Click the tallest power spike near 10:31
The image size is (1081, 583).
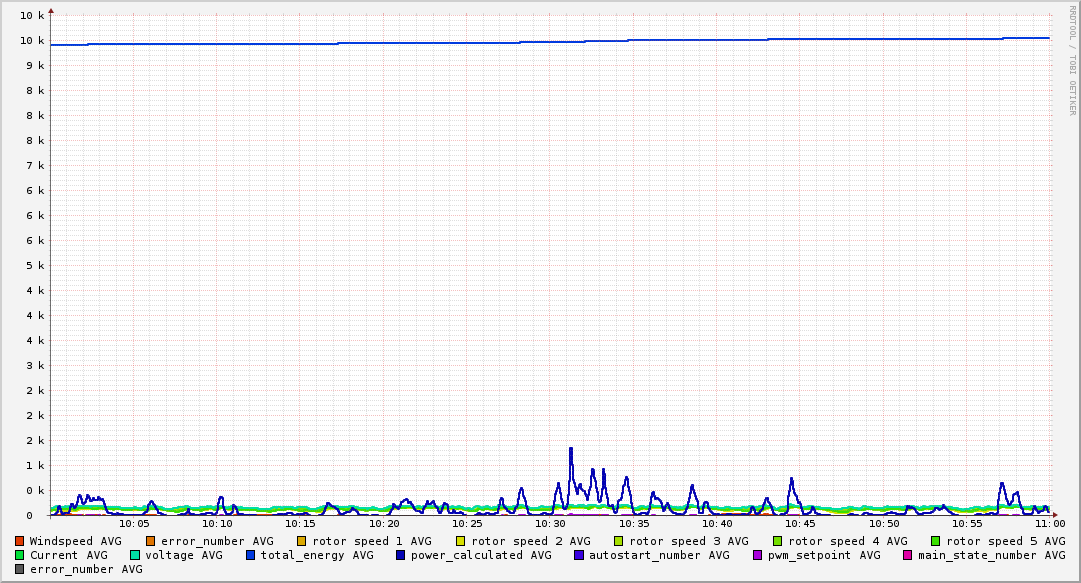pyautogui.click(x=571, y=449)
